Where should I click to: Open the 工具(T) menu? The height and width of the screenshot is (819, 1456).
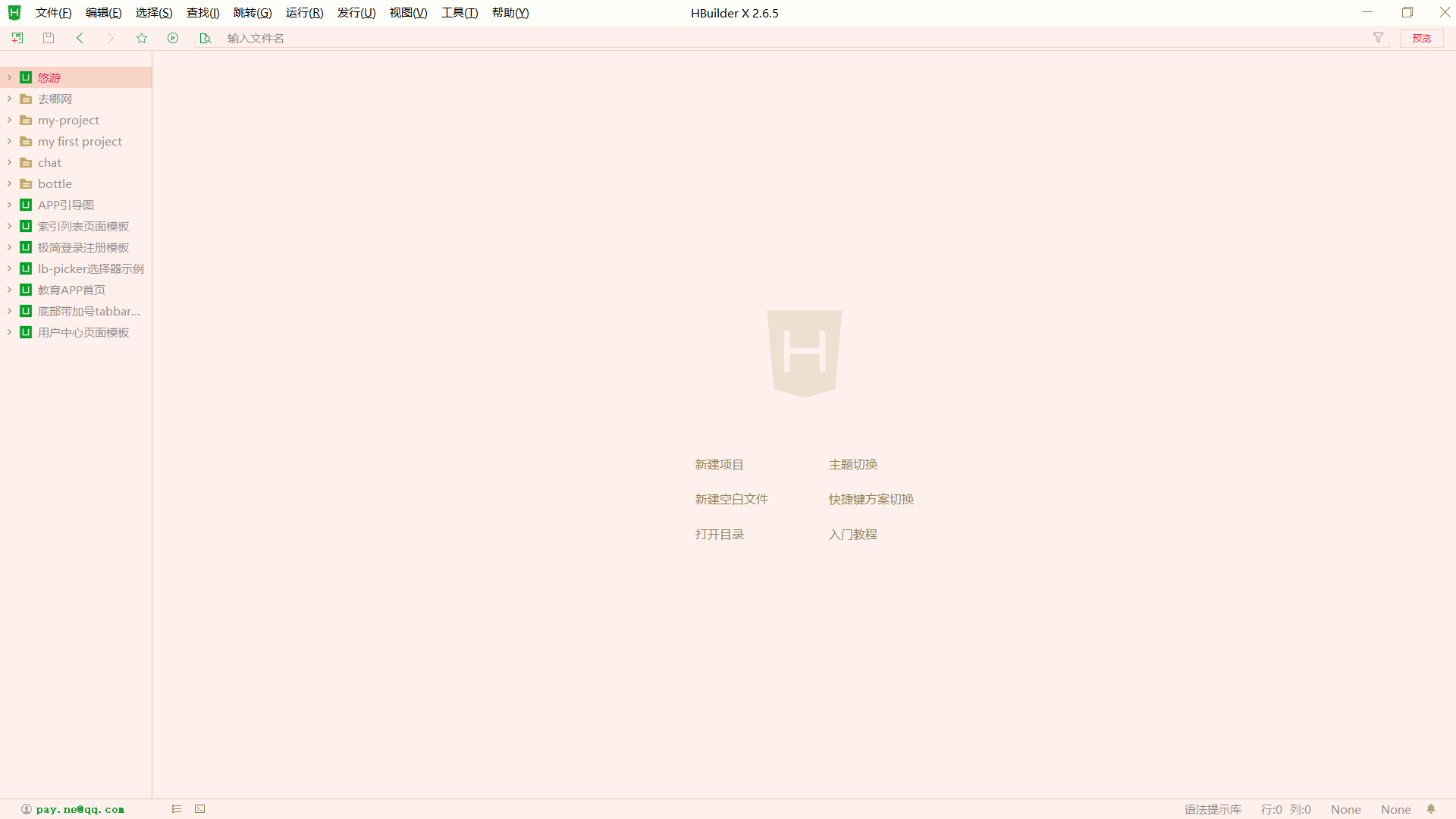pyautogui.click(x=460, y=13)
